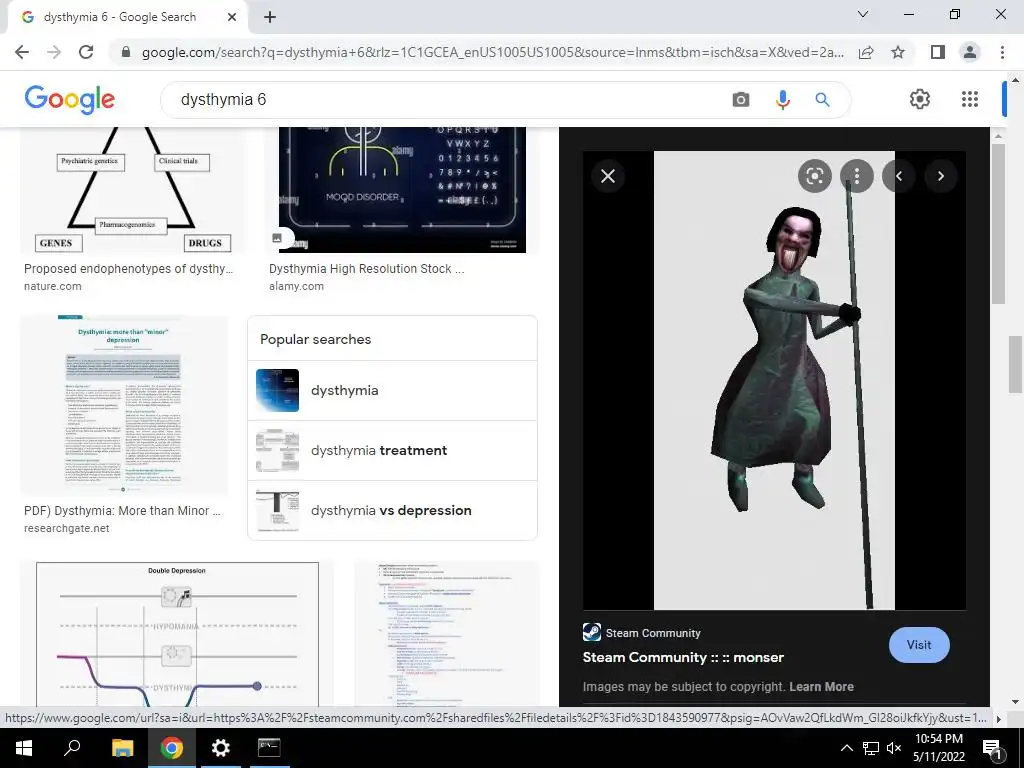Open the Learn More copyright link

tap(821, 687)
